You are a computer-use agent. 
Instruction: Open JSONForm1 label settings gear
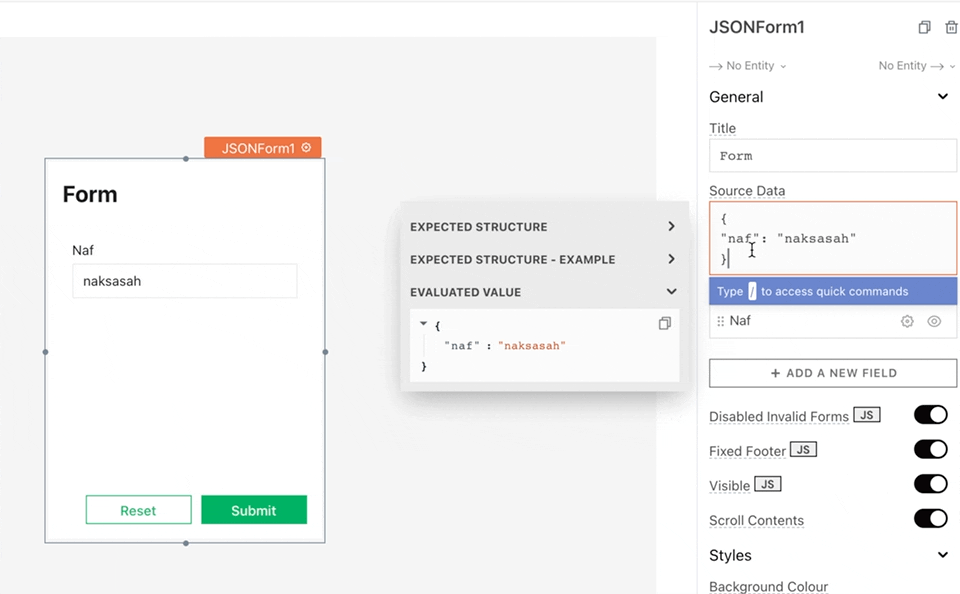point(306,148)
